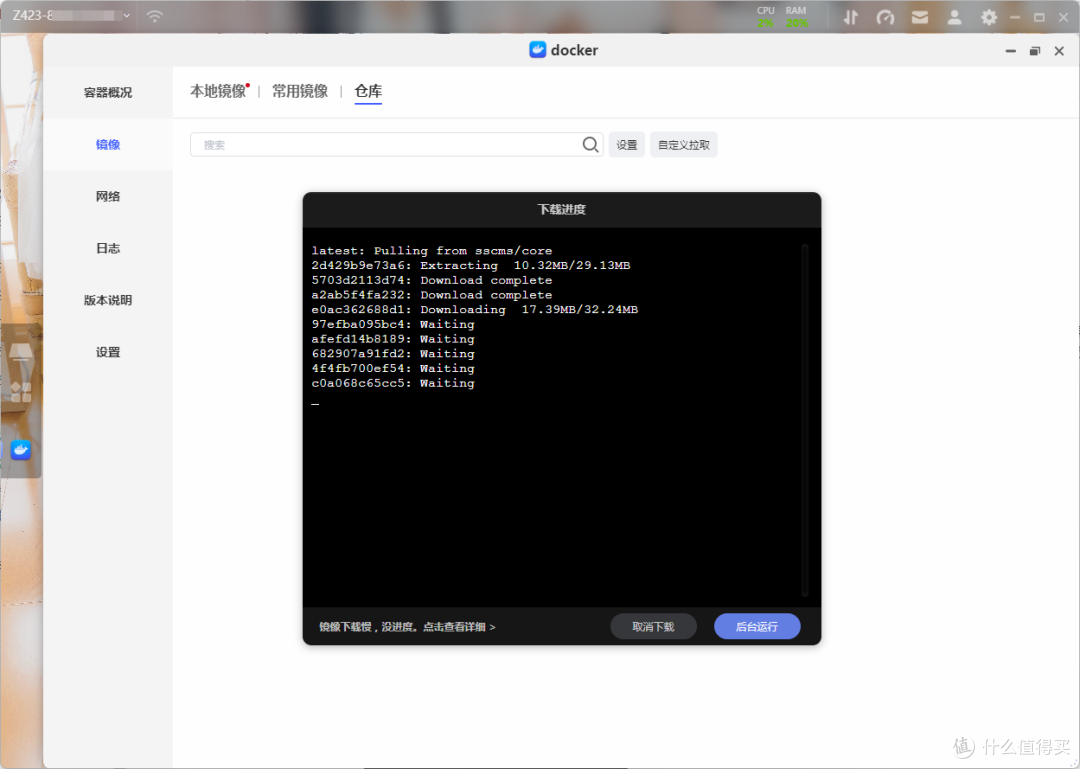The height and width of the screenshot is (769, 1080).
Task: Click the 设置 button next to search box
Action: pos(627,145)
